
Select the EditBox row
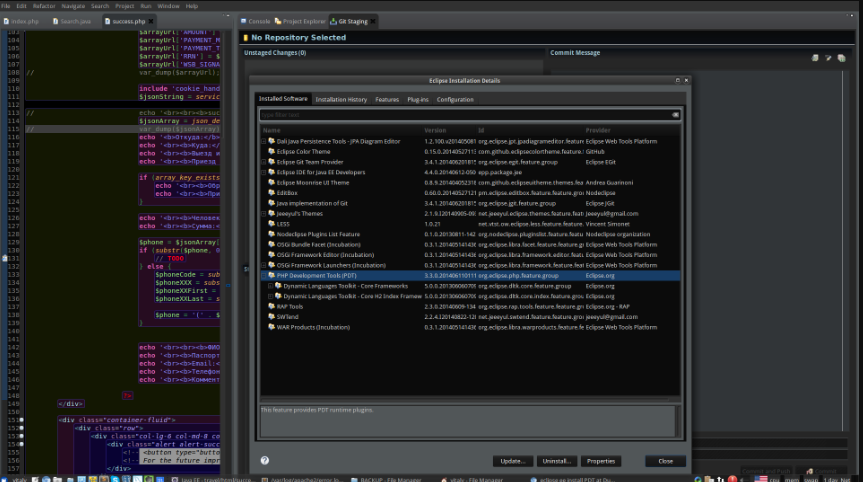[471, 193]
